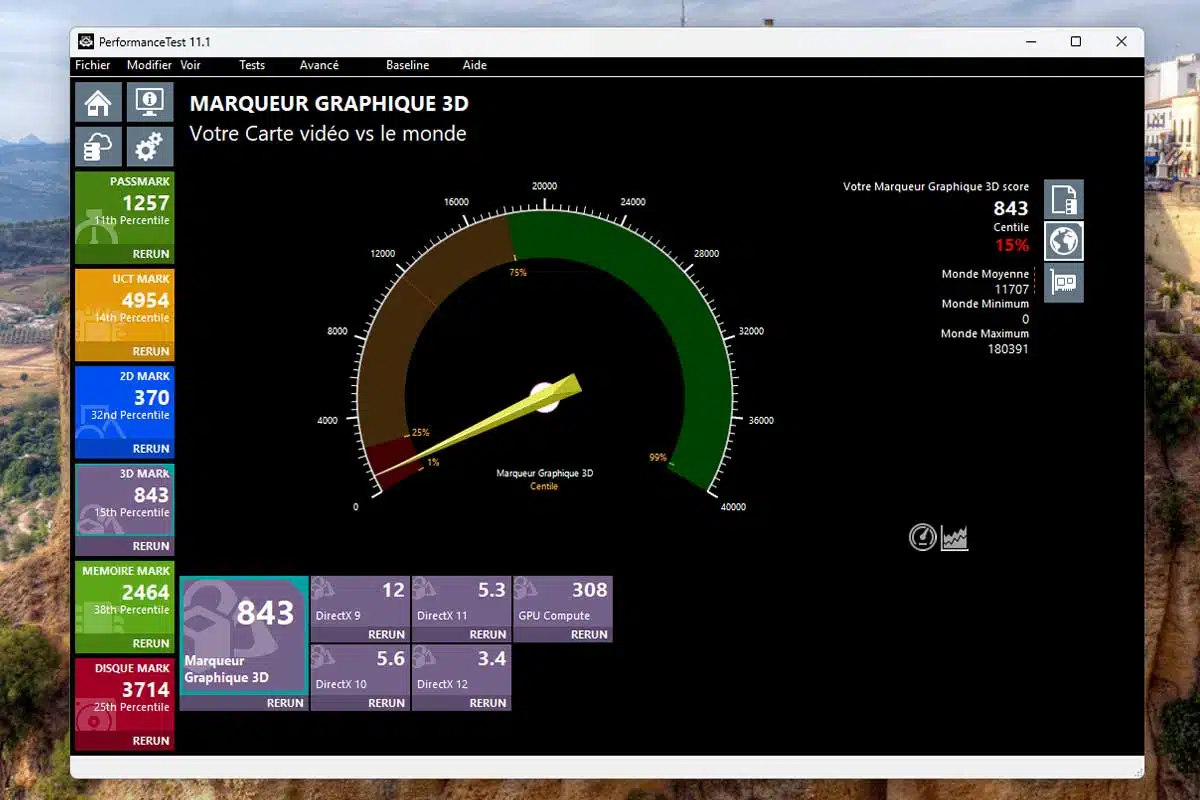Open the Aide menu
Screen dimensions: 1200x800
click(475, 65)
